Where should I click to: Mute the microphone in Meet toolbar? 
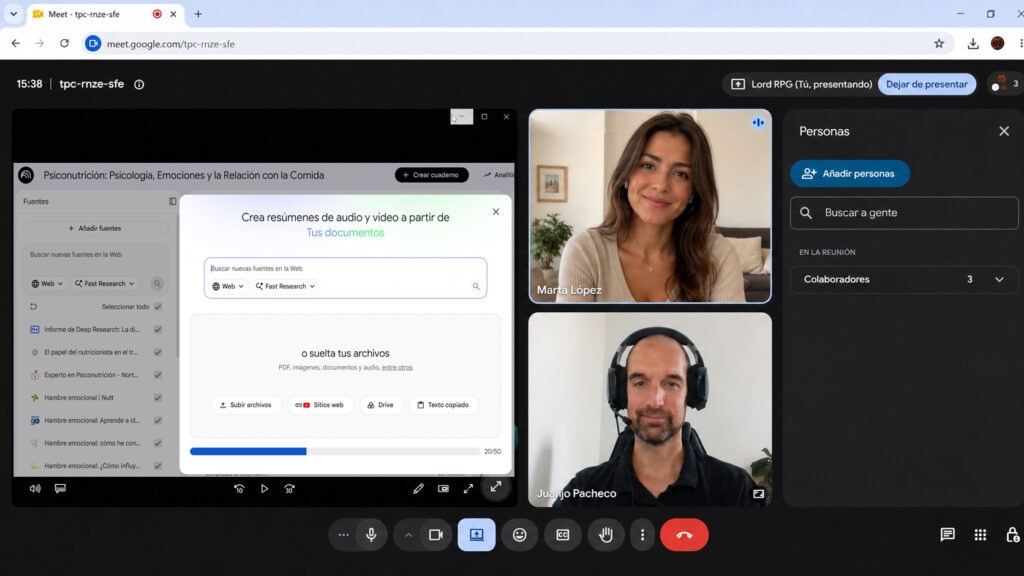[371, 535]
